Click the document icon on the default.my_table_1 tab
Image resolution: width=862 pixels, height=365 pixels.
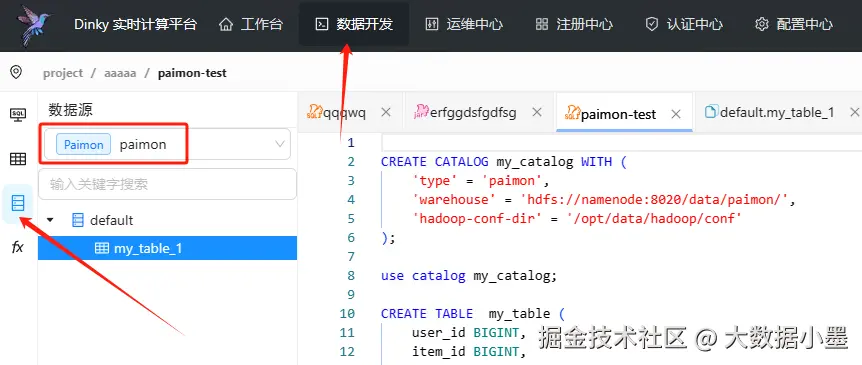tap(711, 112)
